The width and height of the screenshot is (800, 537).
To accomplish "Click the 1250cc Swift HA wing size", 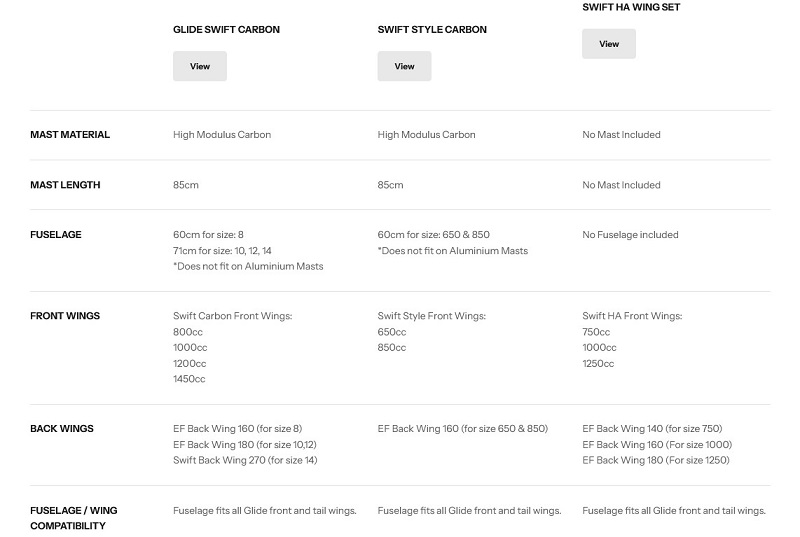I will 598,364.
